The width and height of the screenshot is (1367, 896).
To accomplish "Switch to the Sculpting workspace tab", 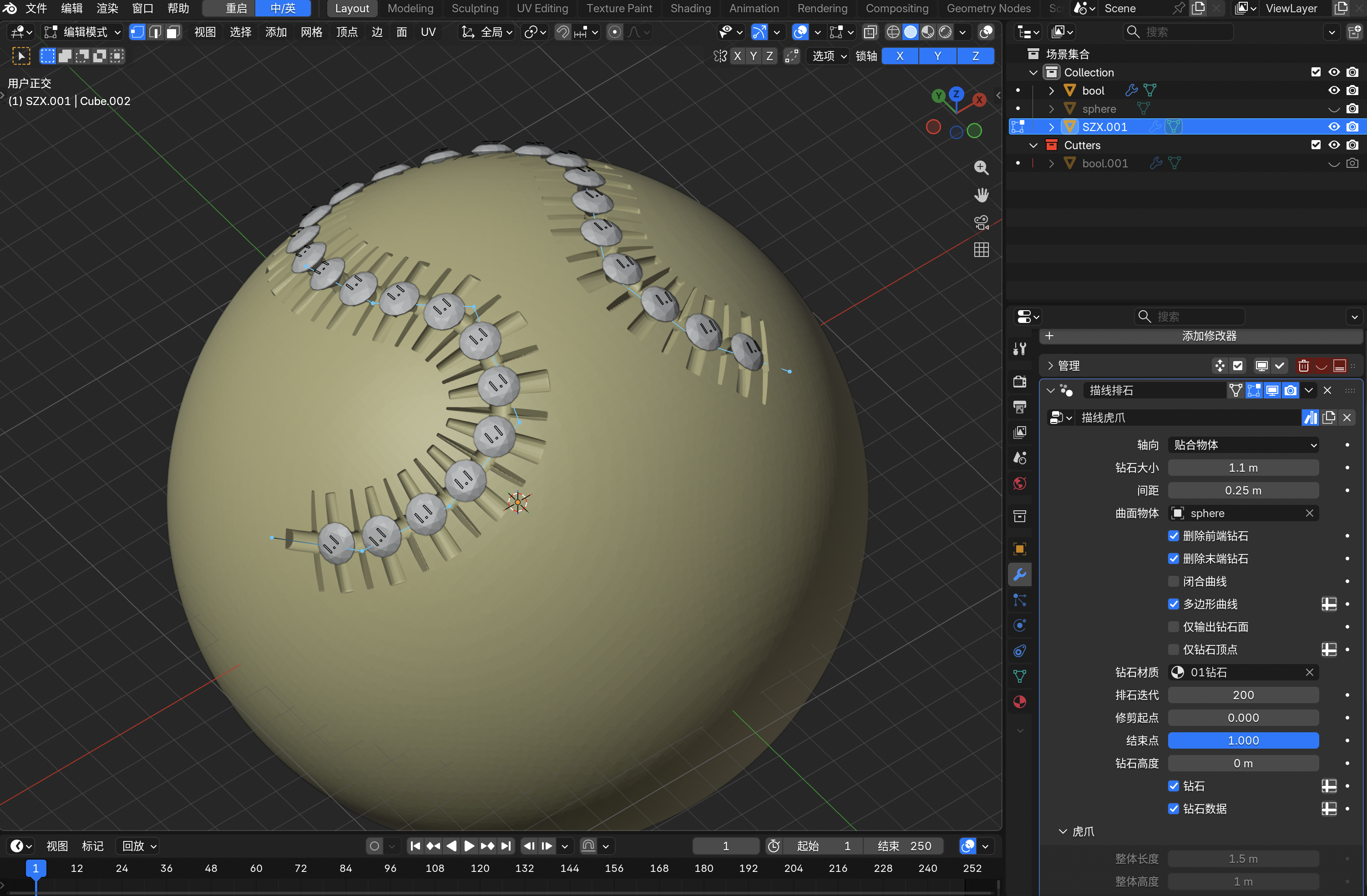I will click(475, 9).
